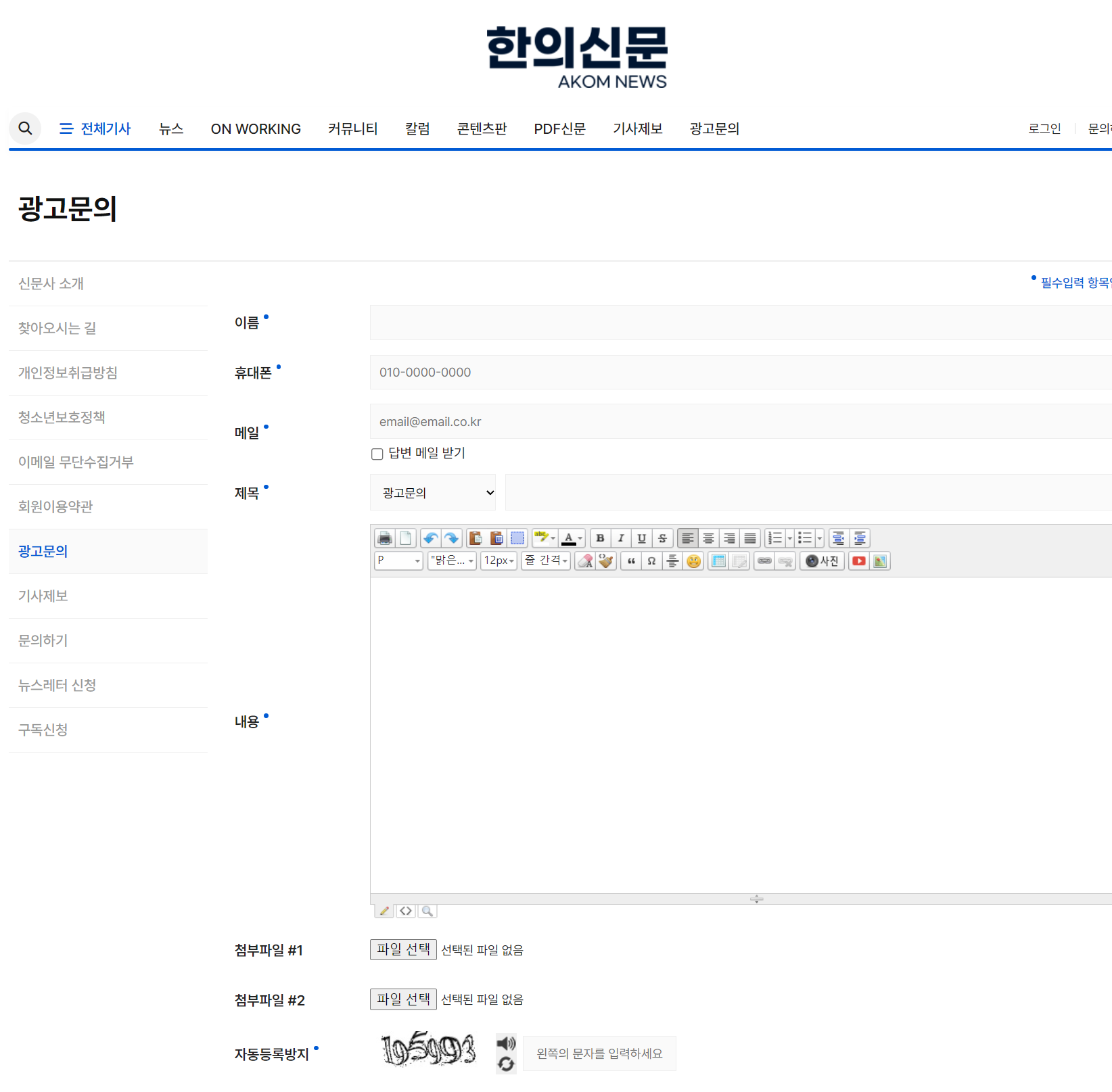Open ON WORKING menu item
Viewport: 1112px width, 1092px height.
tap(256, 128)
